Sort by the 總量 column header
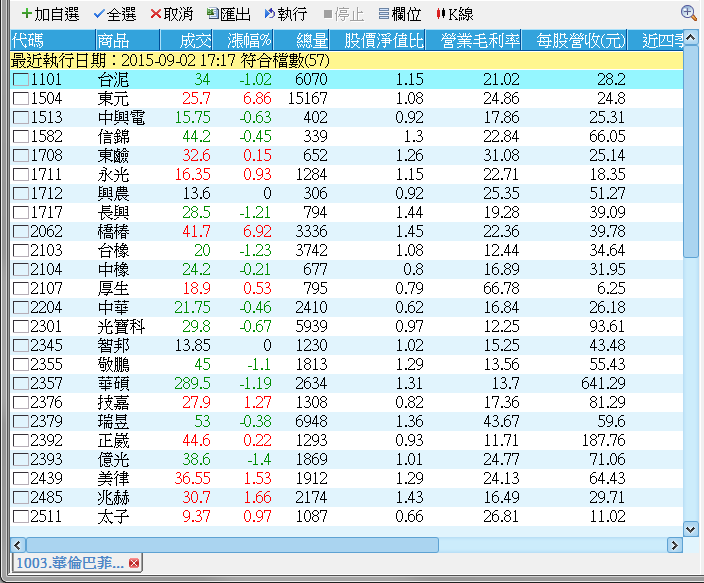The width and height of the screenshot is (704, 583). click(301, 40)
